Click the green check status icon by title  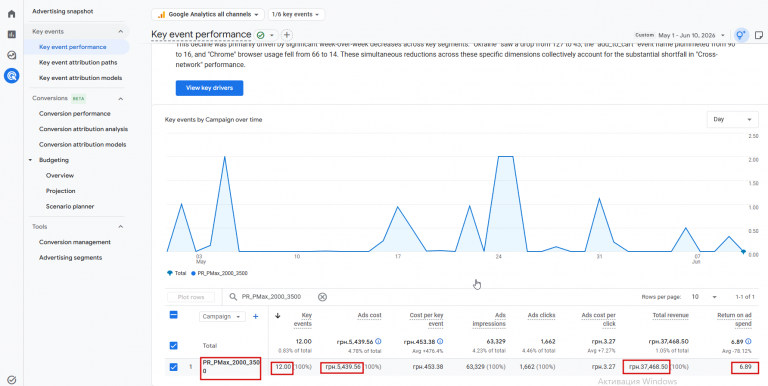pos(261,35)
